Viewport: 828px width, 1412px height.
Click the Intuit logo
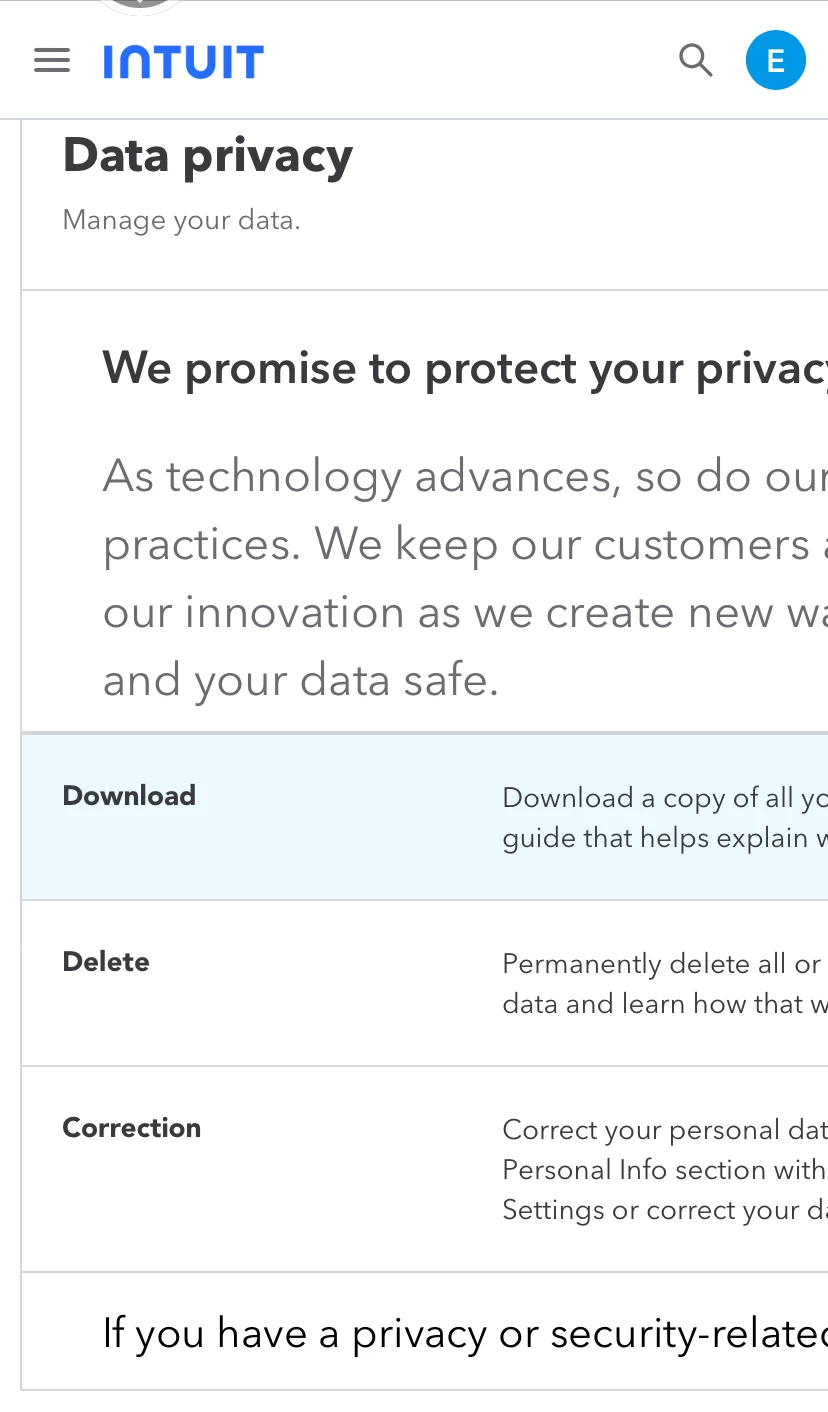point(183,62)
